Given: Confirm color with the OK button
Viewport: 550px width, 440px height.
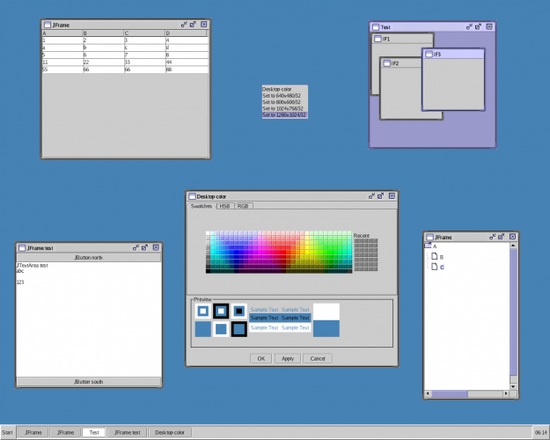Looking at the screenshot, I should (261, 359).
